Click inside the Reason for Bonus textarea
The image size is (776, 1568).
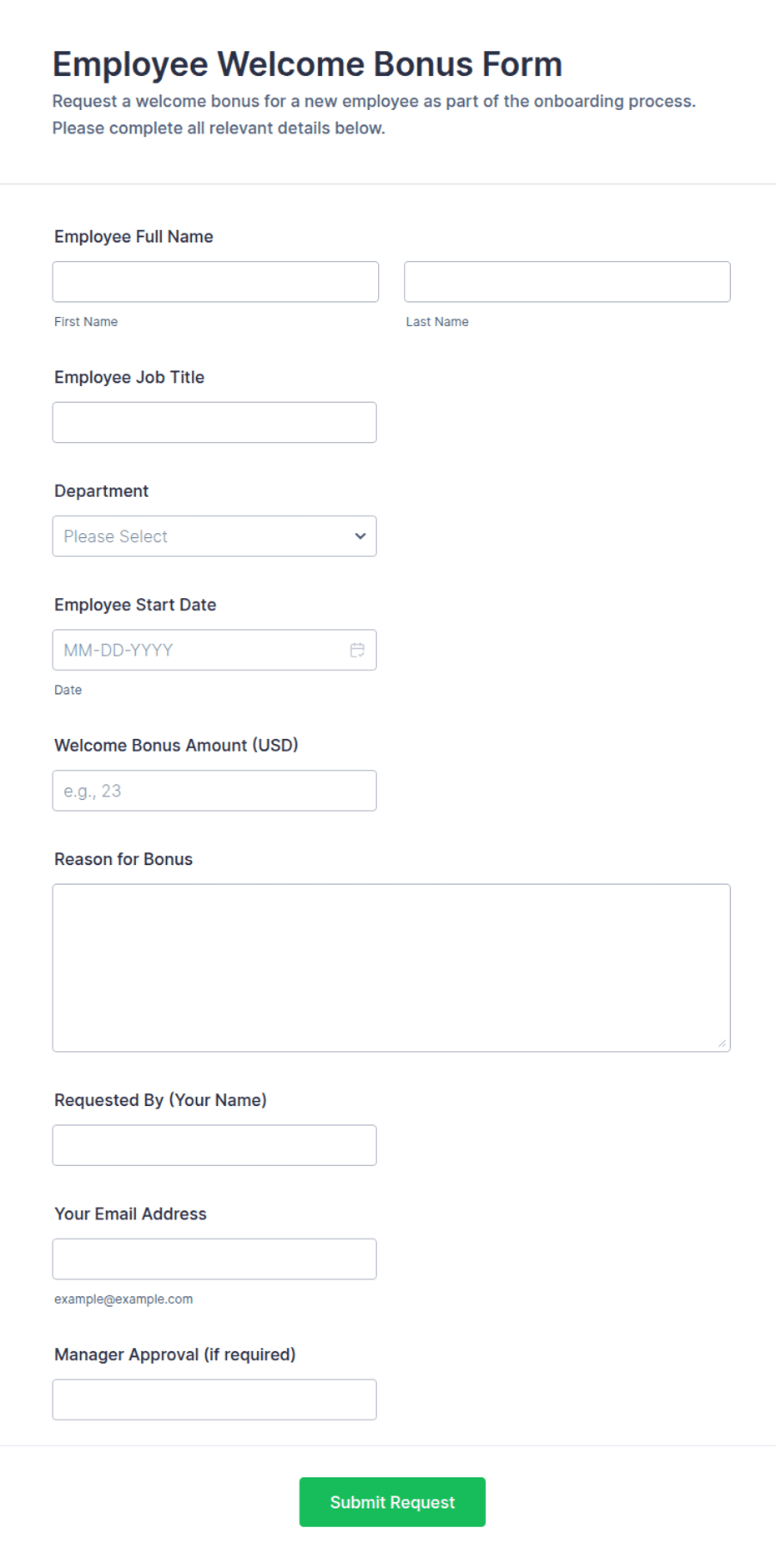click(391, 967)
